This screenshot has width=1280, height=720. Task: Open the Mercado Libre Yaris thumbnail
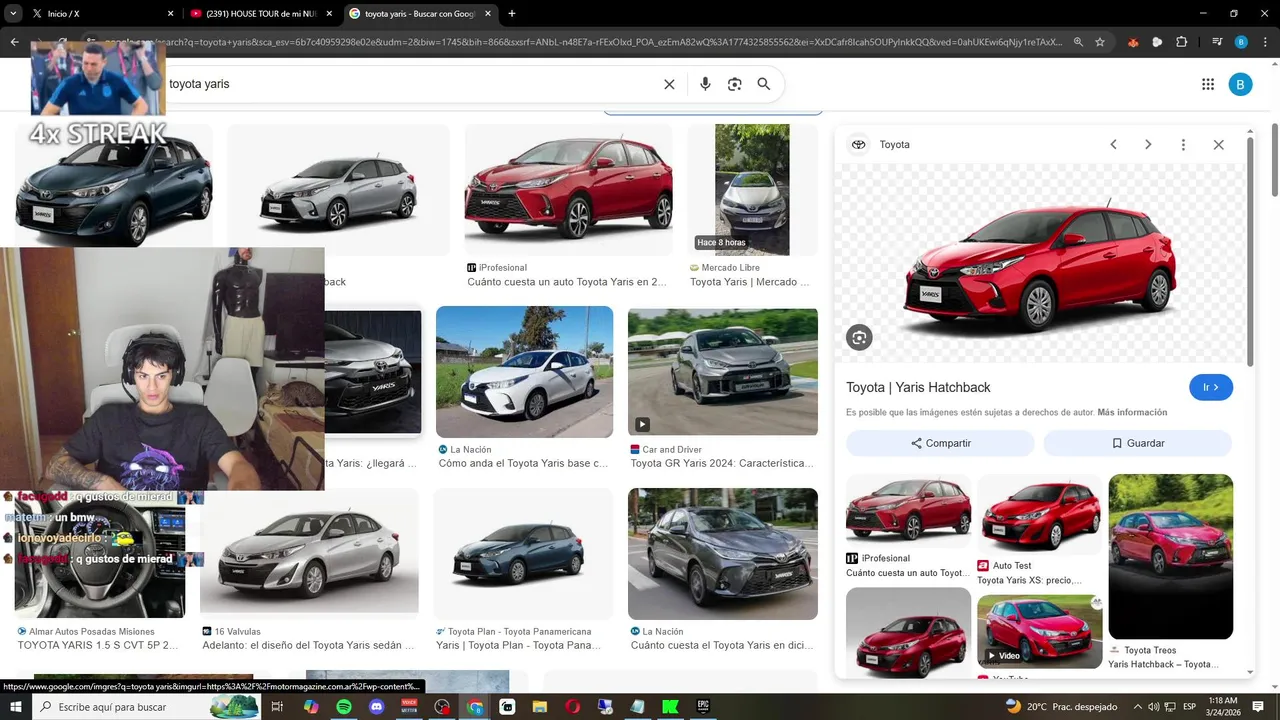tap(752, 190)
